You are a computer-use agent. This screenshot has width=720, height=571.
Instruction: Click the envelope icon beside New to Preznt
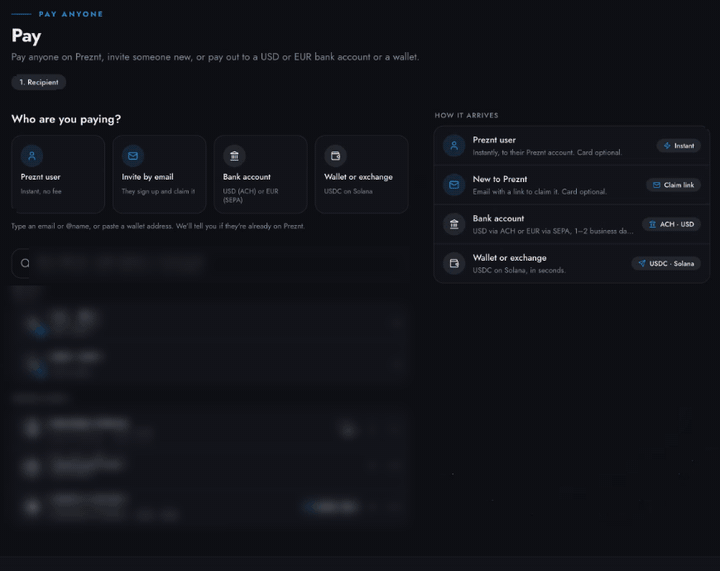(454, 185)
